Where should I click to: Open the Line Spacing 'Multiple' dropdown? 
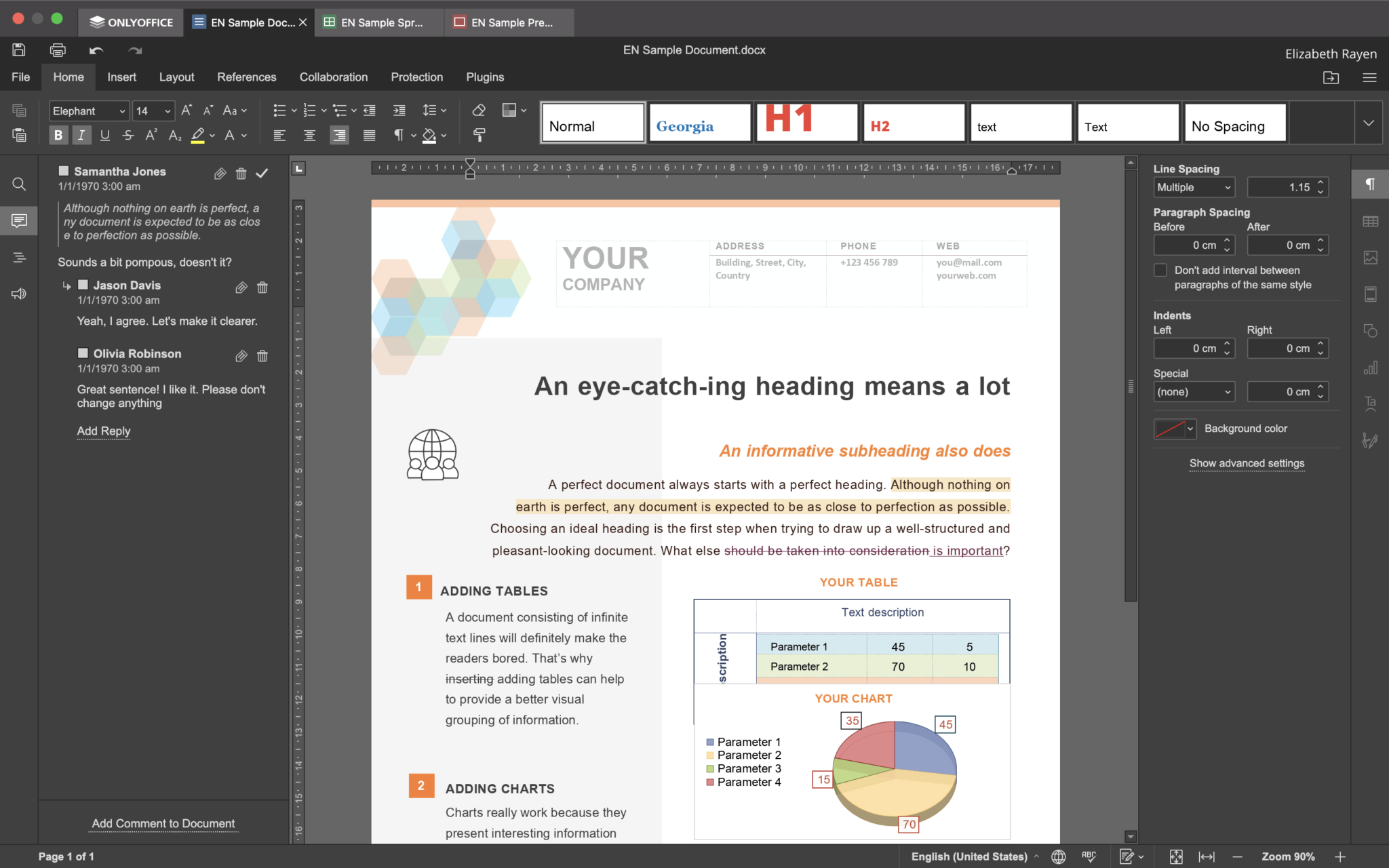pos(1194,187)
